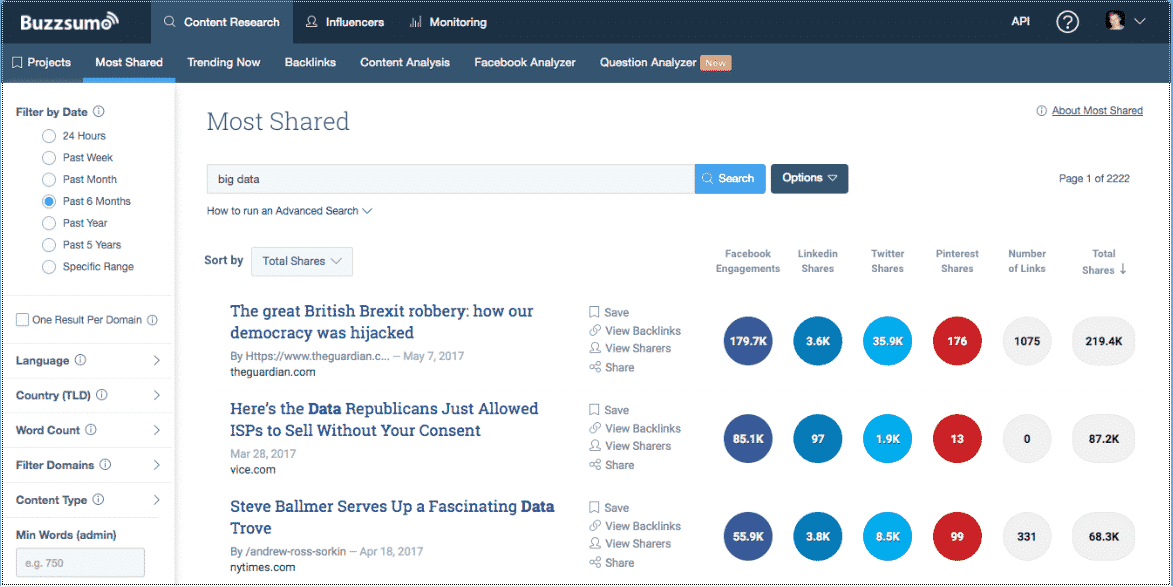Screen dimensions: 1173x587
Task: View Backlinks for the vice.com article
Action: click(x=635, y=428)
